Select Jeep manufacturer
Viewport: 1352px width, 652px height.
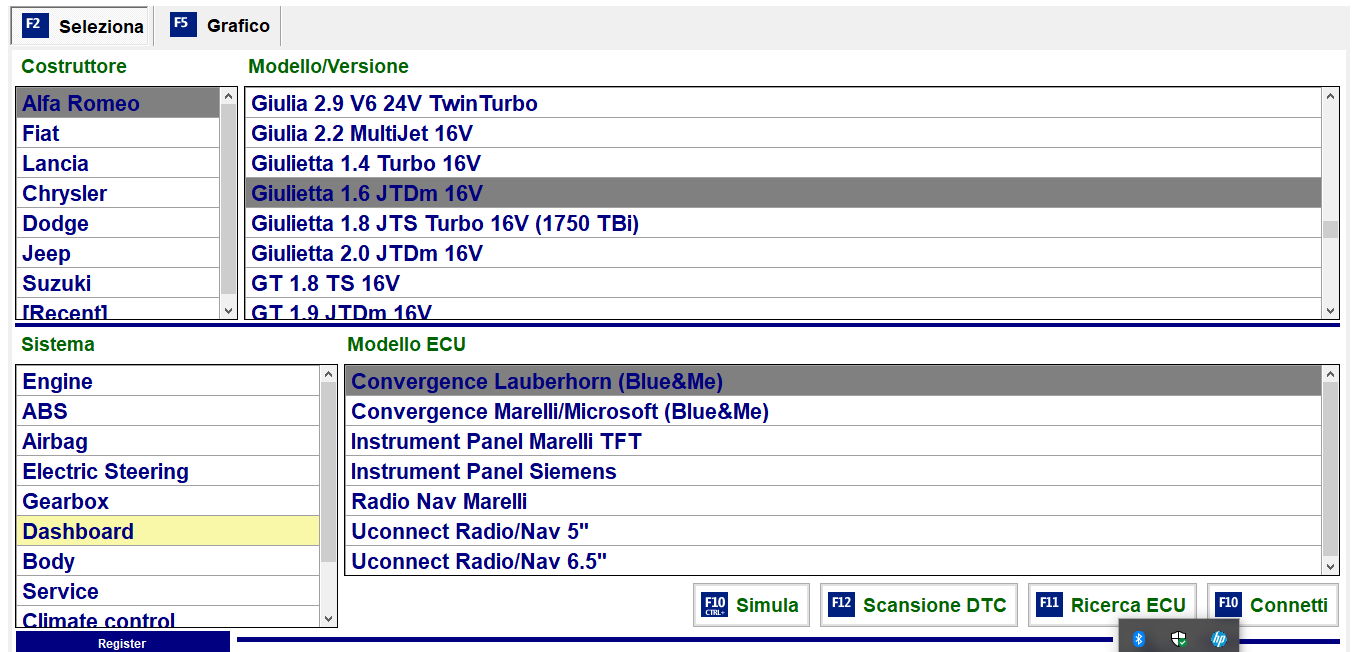click(118, 253)
